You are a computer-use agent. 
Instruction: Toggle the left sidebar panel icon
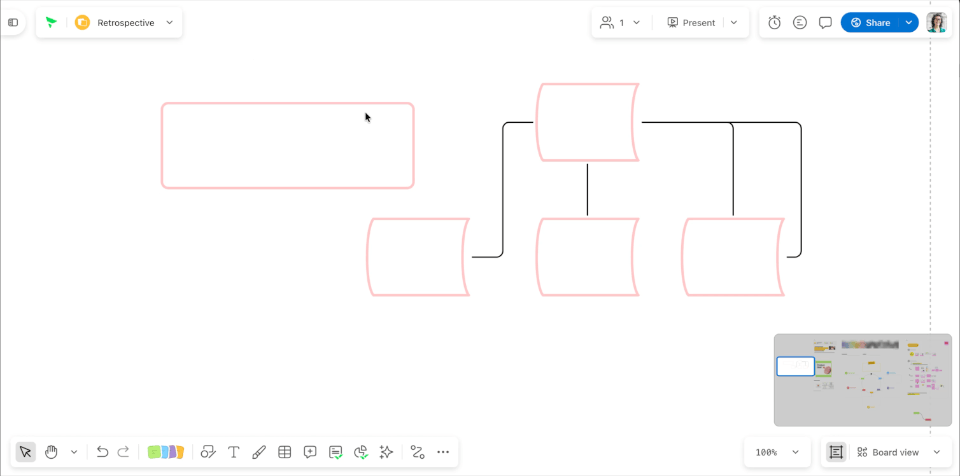[x=13, y=23]
